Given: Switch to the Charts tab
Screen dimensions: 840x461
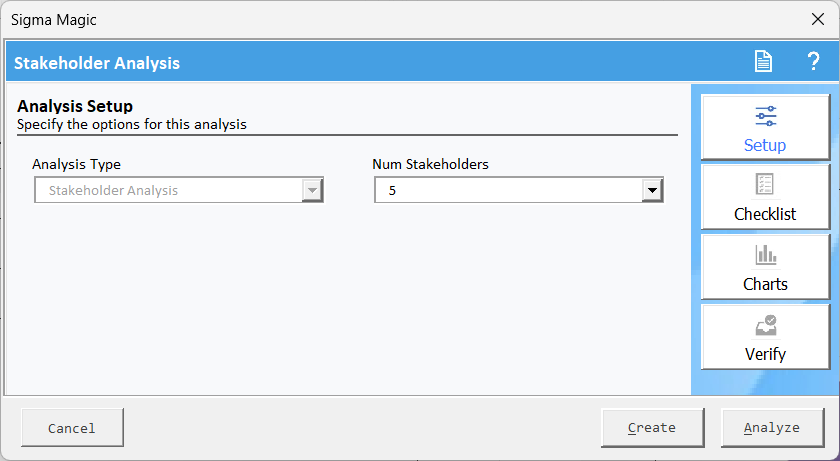Looking at the screenshot, I should (766, 267).
